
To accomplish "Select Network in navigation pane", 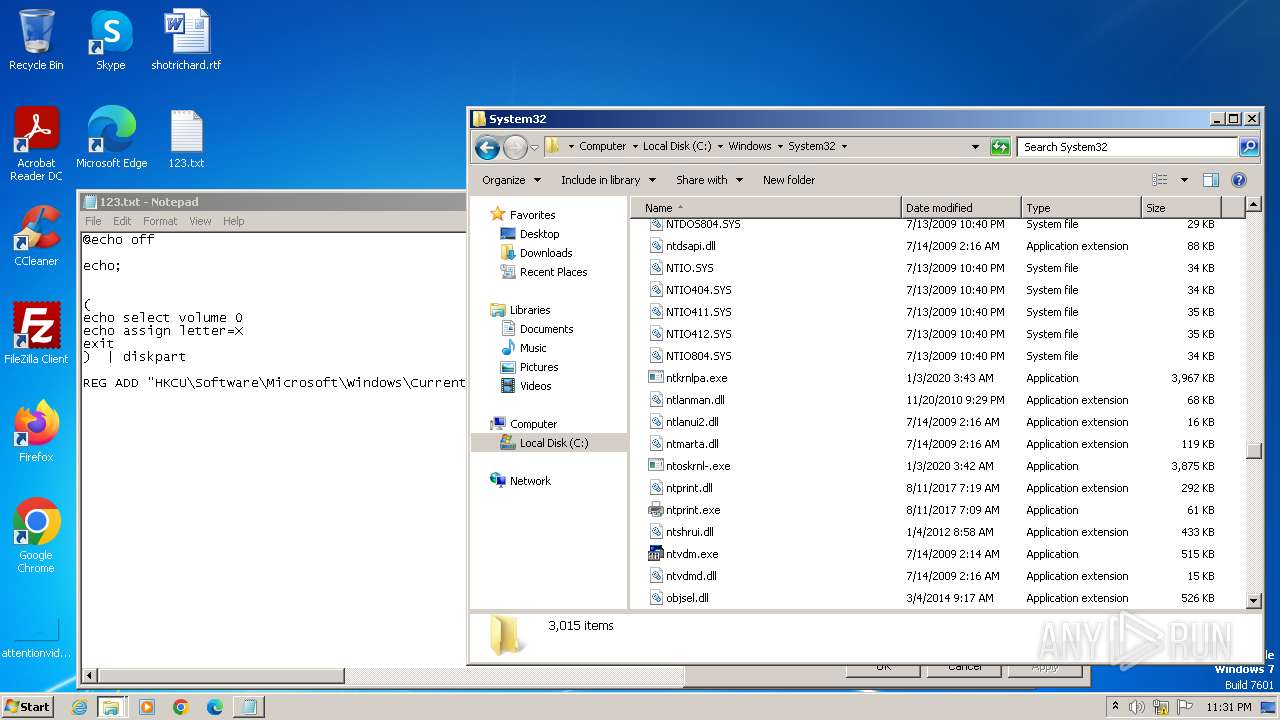I will 530,481.
